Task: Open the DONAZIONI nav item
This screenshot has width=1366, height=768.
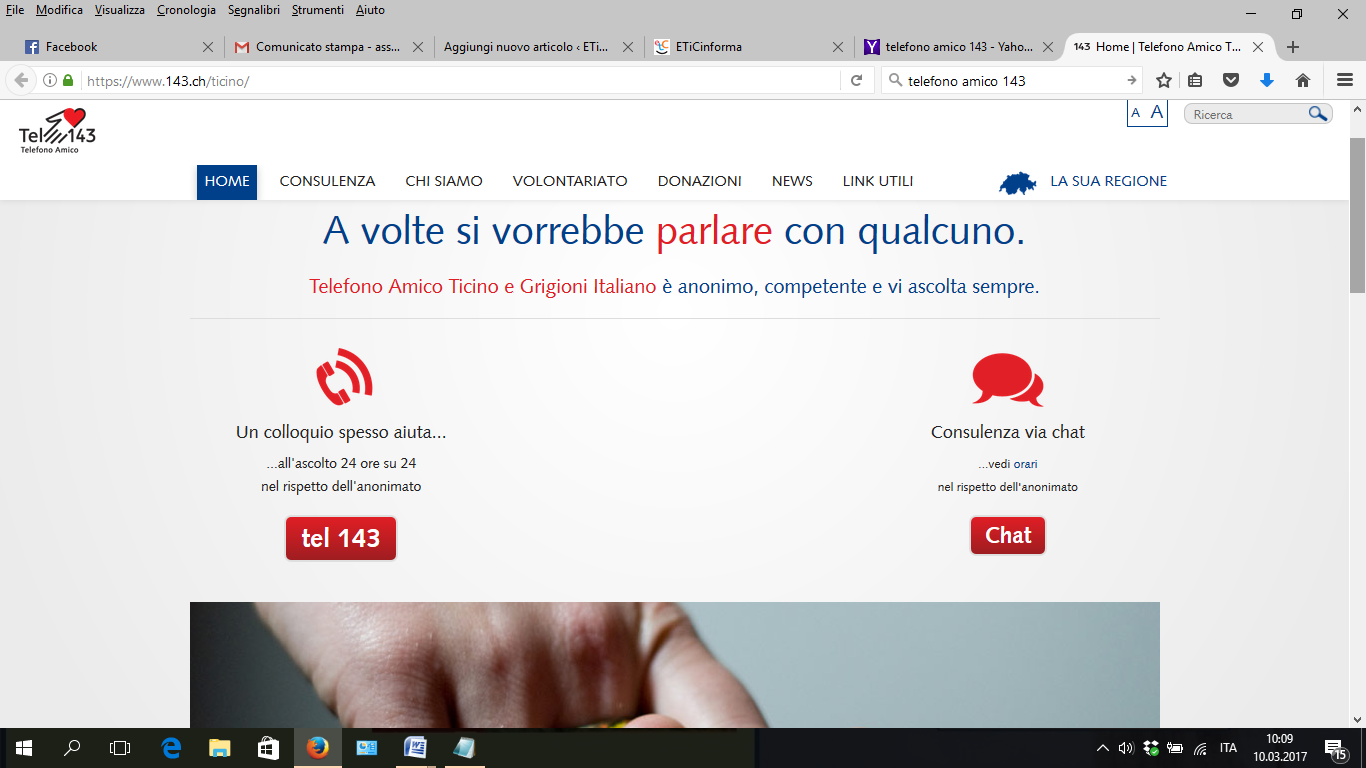Action: (700, 182)
